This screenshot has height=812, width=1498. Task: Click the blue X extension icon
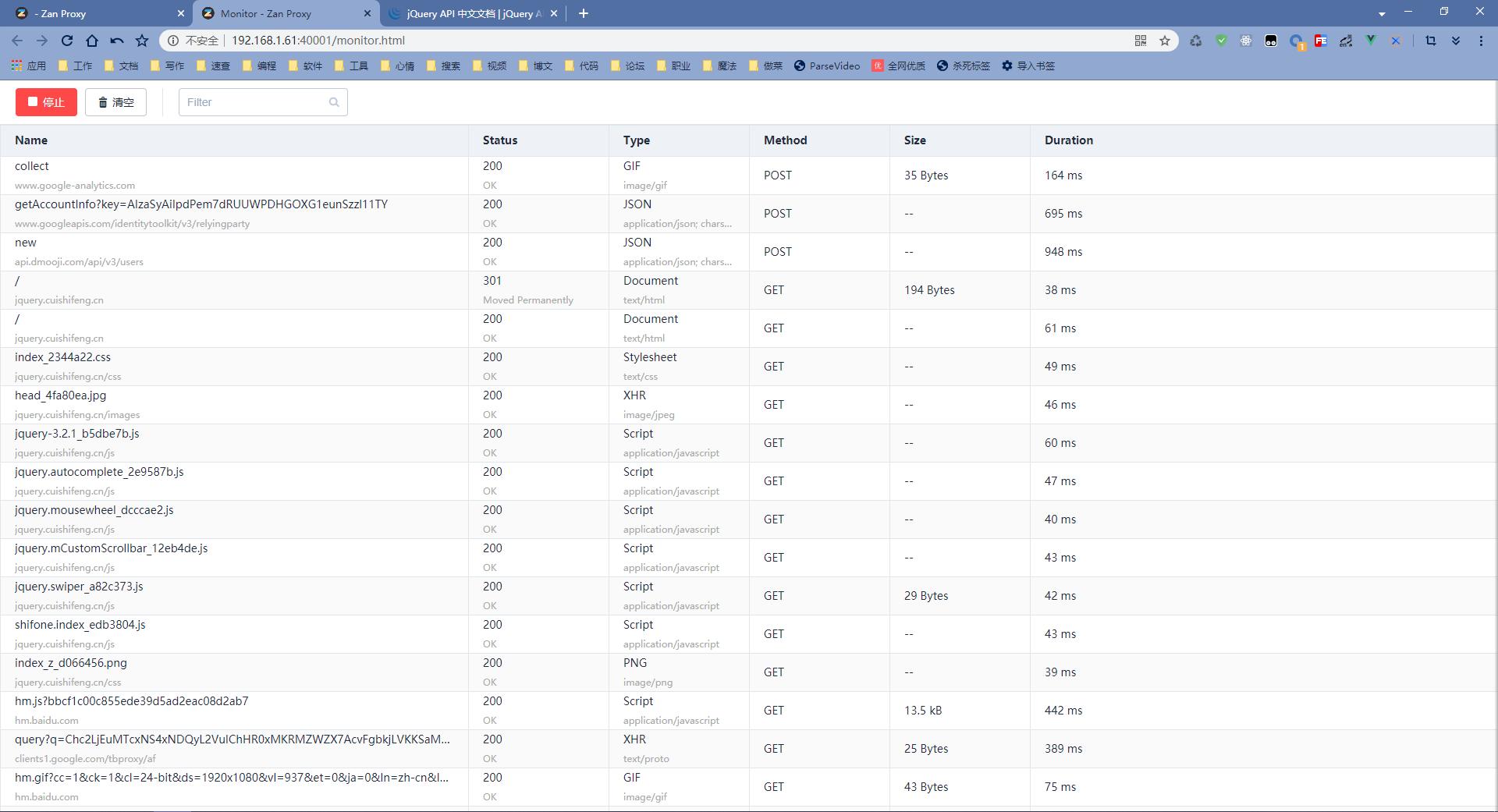(x=1396, y=41)
